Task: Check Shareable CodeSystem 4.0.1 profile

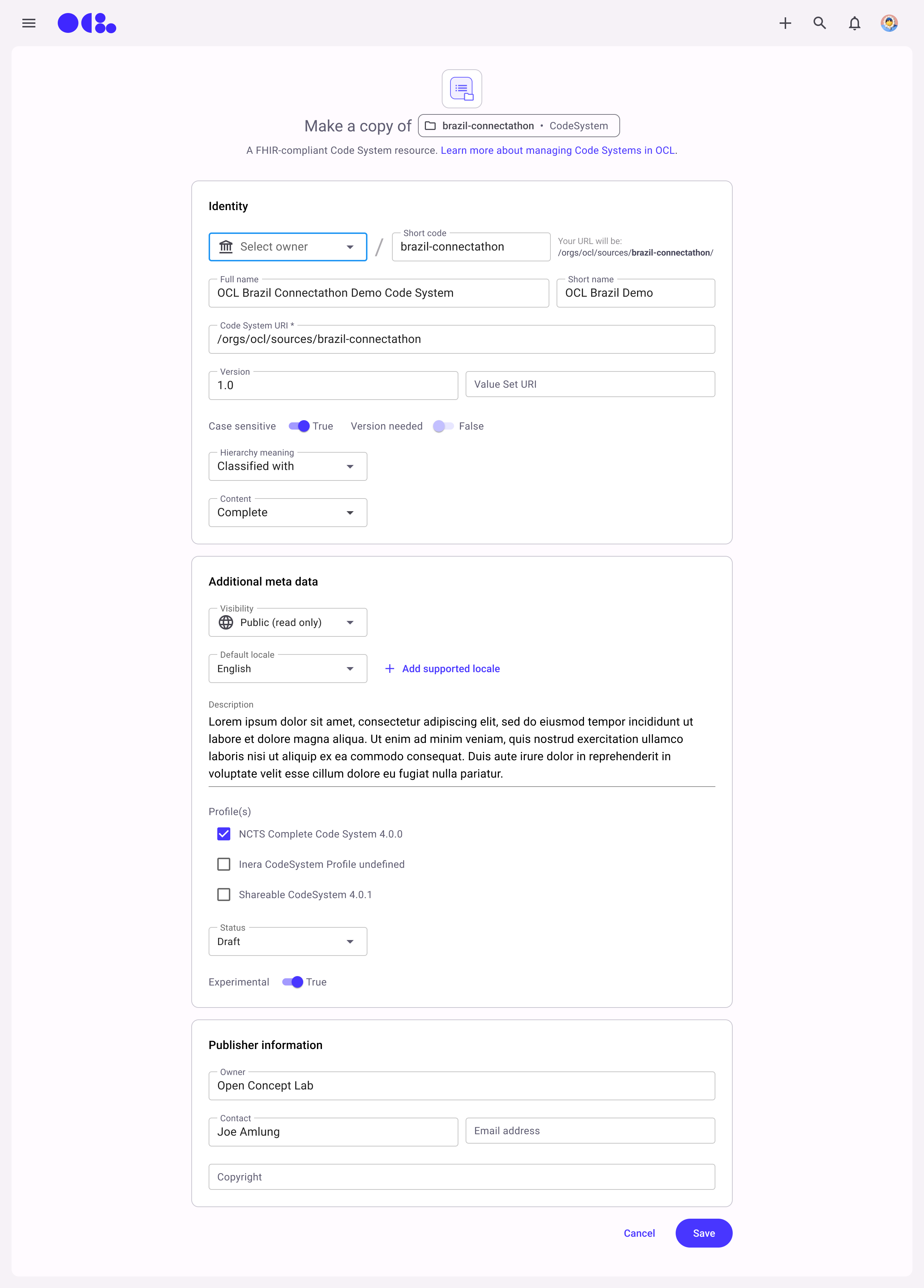Action: point(224,895)
